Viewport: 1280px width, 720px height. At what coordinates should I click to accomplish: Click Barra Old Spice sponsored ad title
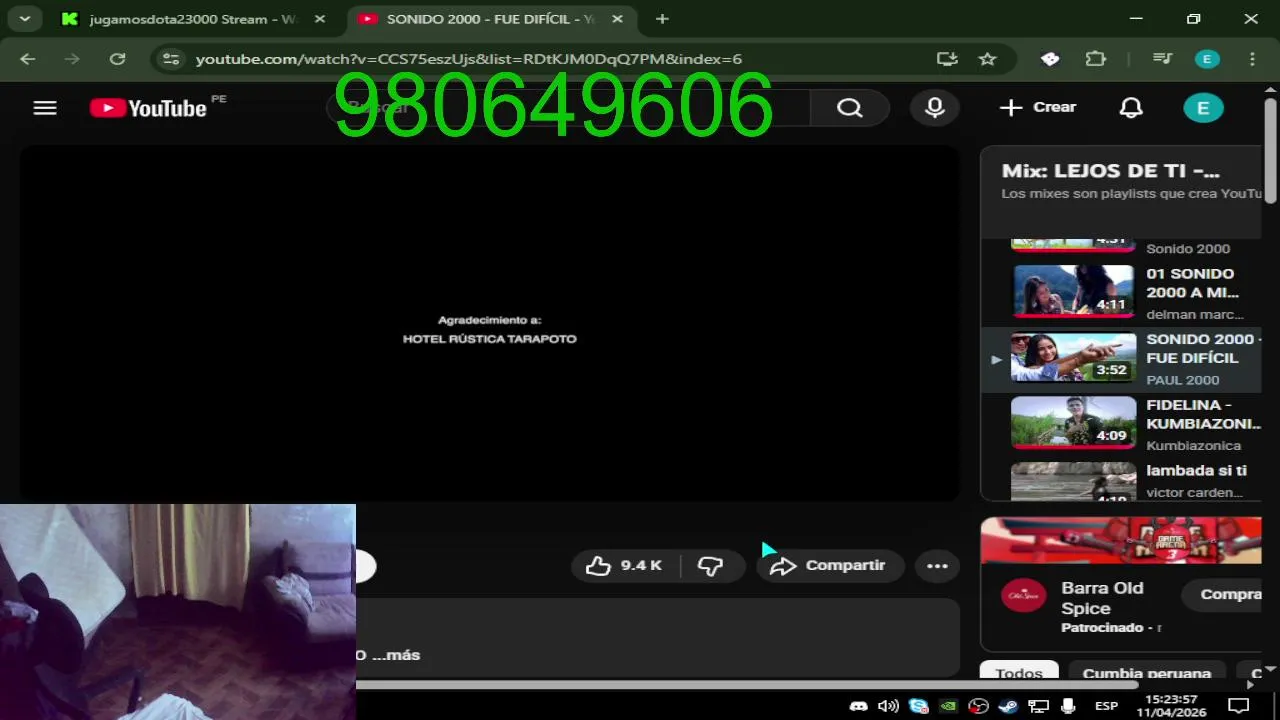(x=1102, y=597)
